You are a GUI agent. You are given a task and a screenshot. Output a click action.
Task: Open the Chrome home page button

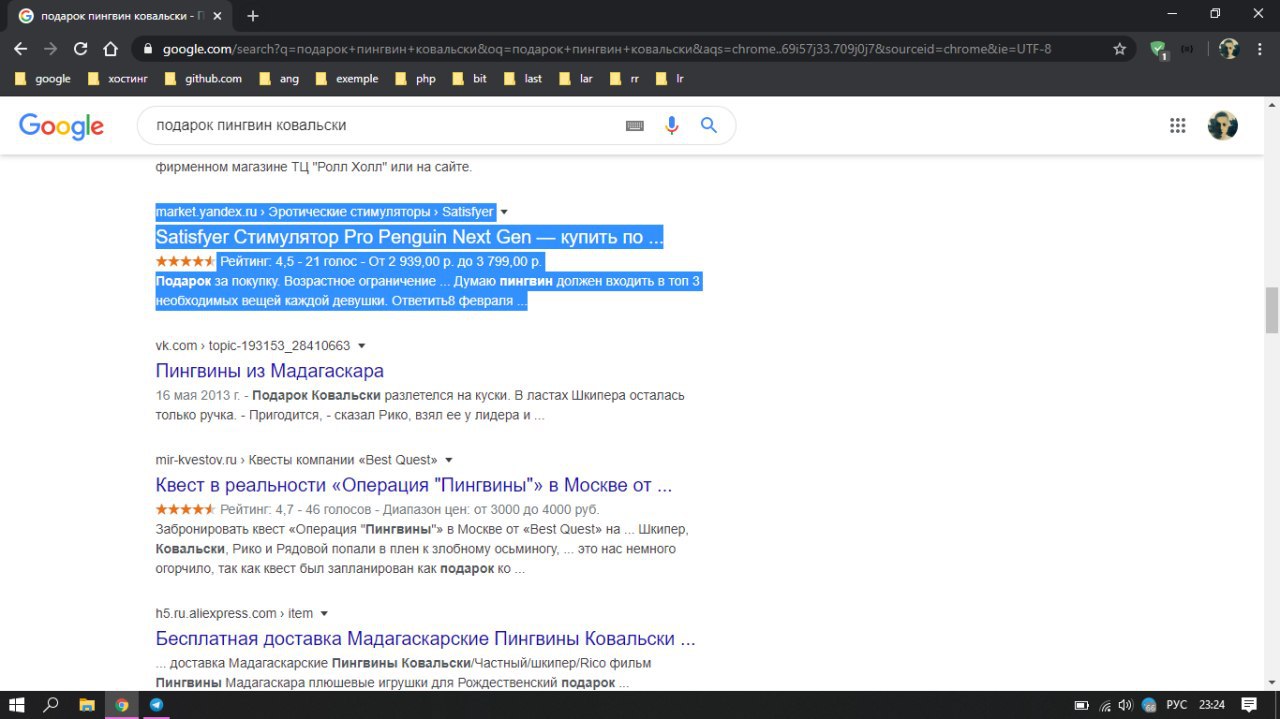point(111,48)
